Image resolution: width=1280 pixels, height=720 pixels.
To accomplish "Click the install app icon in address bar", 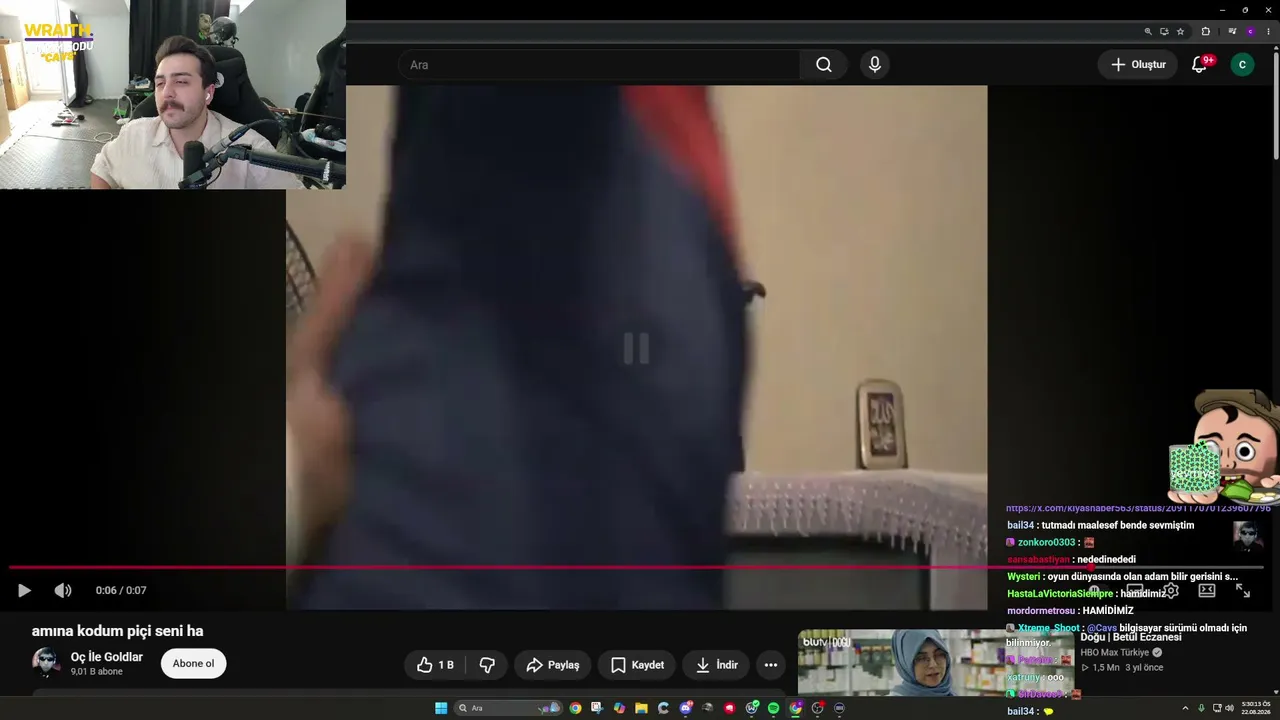I will (1164, 31).
